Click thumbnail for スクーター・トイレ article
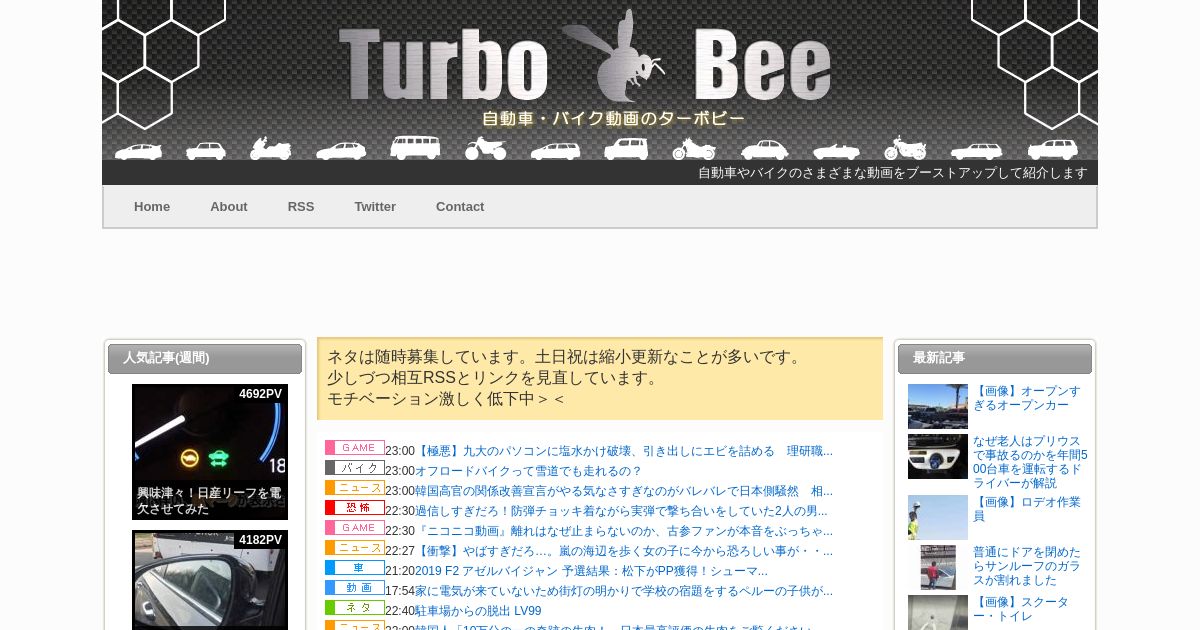The width and height of the screenshot is (1200, 630). pos(938,612)
